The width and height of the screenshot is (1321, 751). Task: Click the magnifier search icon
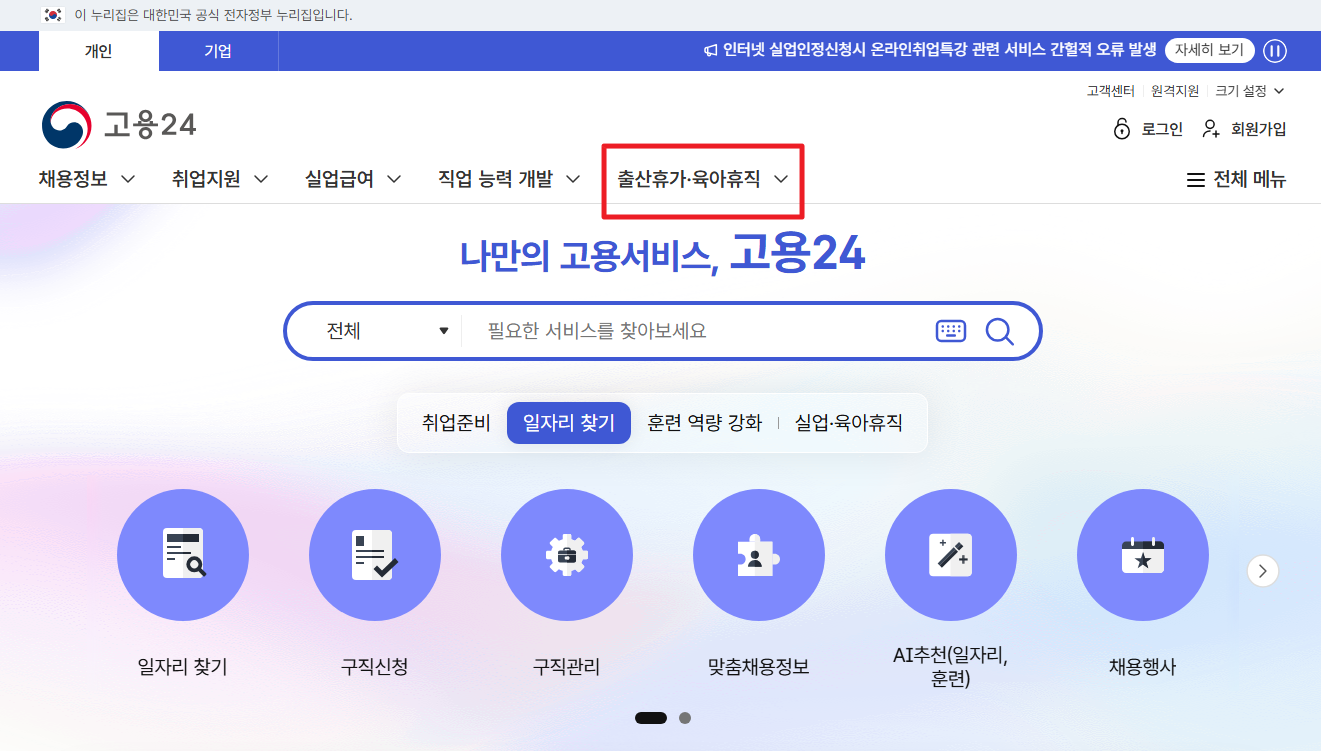pyautogui.click(x=1000, y=331)
